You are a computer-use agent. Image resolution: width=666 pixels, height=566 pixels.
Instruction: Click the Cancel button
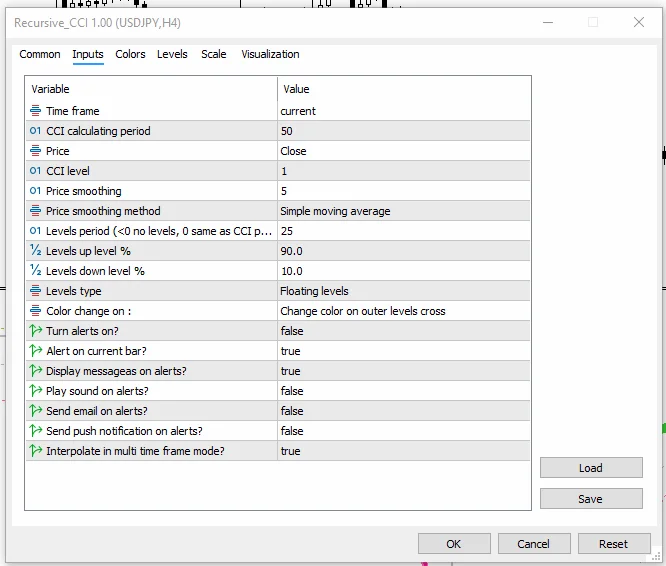[534, 543]
